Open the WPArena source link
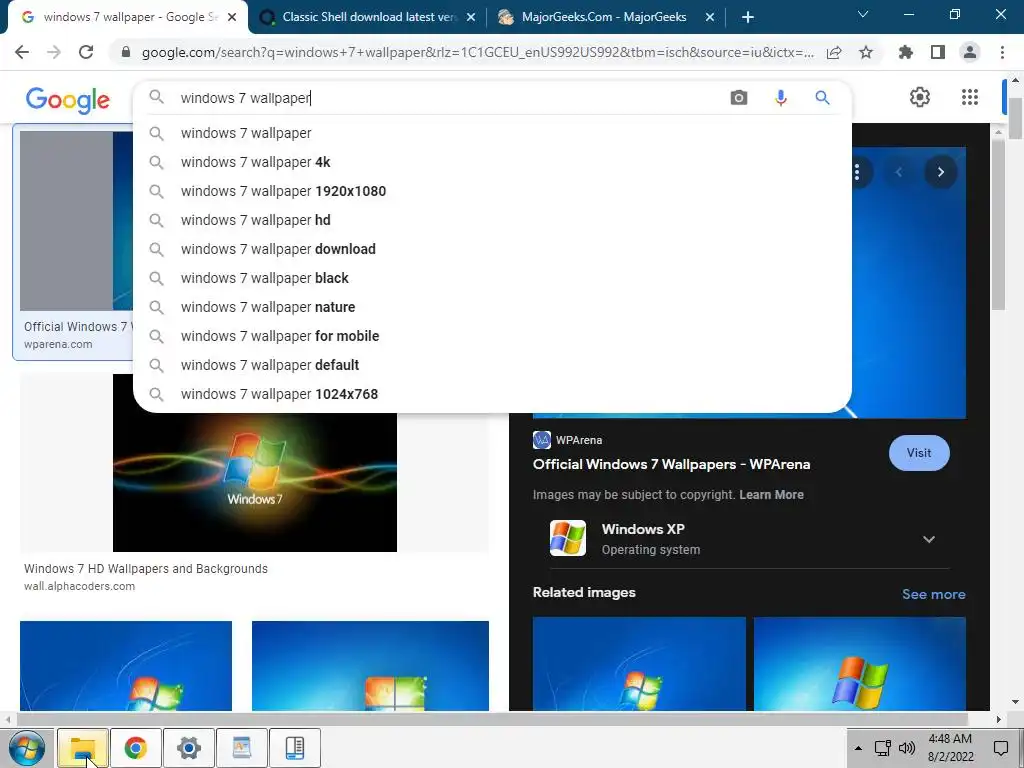 pyautogui.click(x=568, y=440)
